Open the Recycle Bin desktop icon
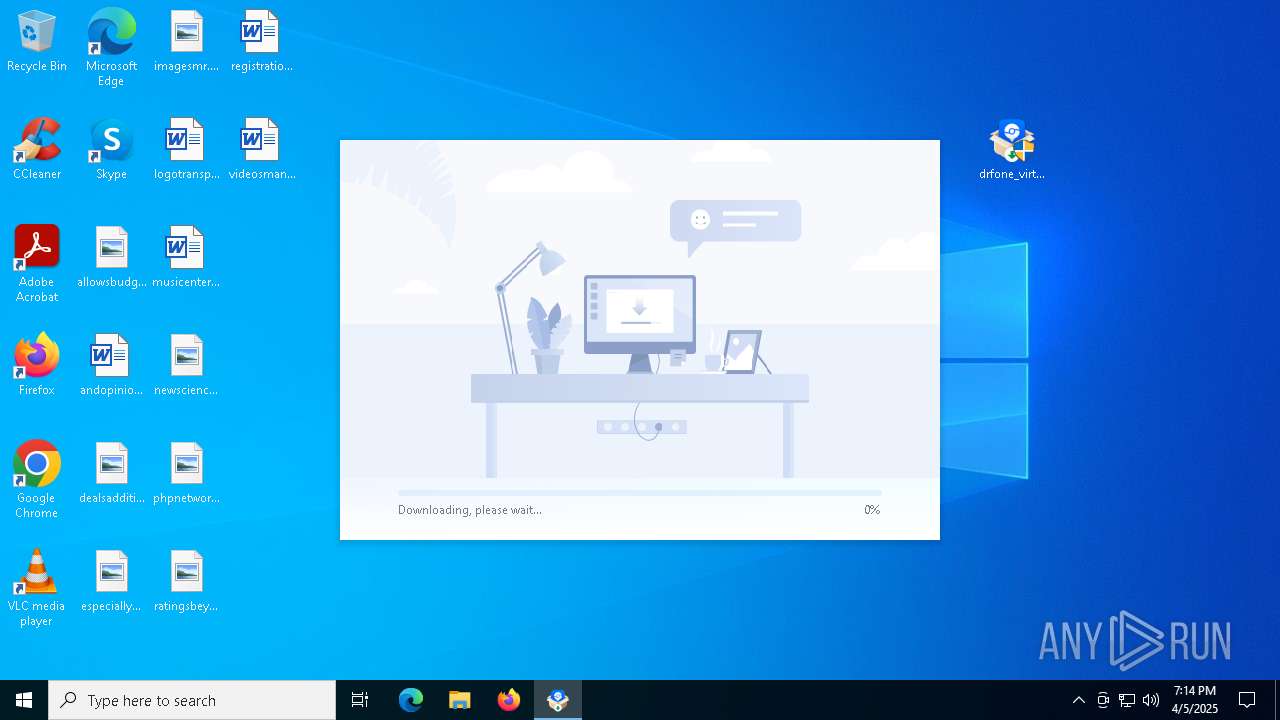The image size is (1280, 720). 37,42
